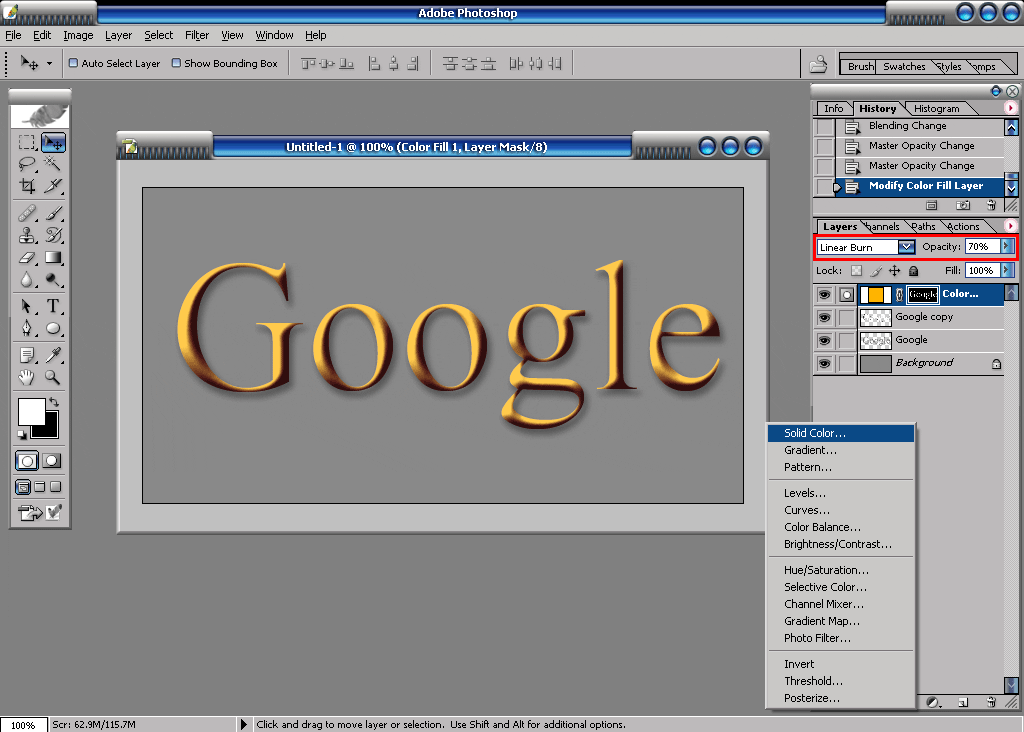Image resolution: width=1024 pixels, height=732 pixels.
Task: Select the Crop tool
Action: tap(27, 186)
